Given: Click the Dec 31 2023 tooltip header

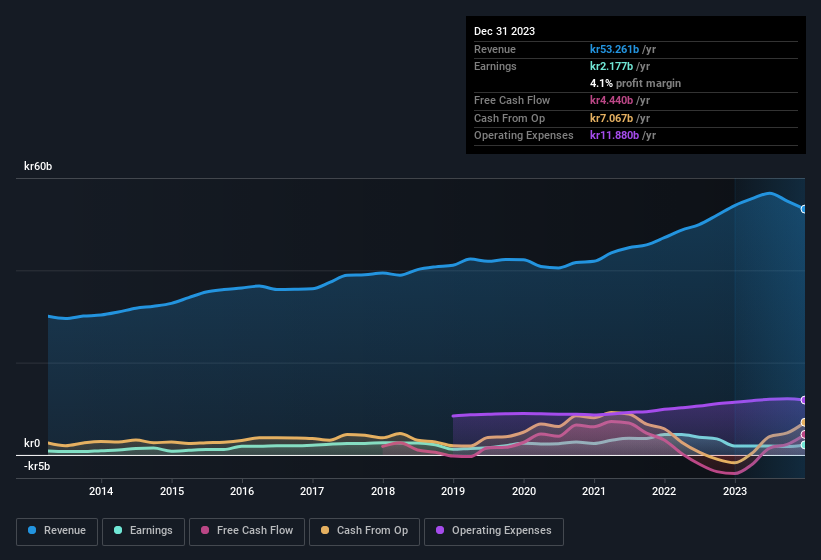Looking at the screenshot, I should click(504, 31).
